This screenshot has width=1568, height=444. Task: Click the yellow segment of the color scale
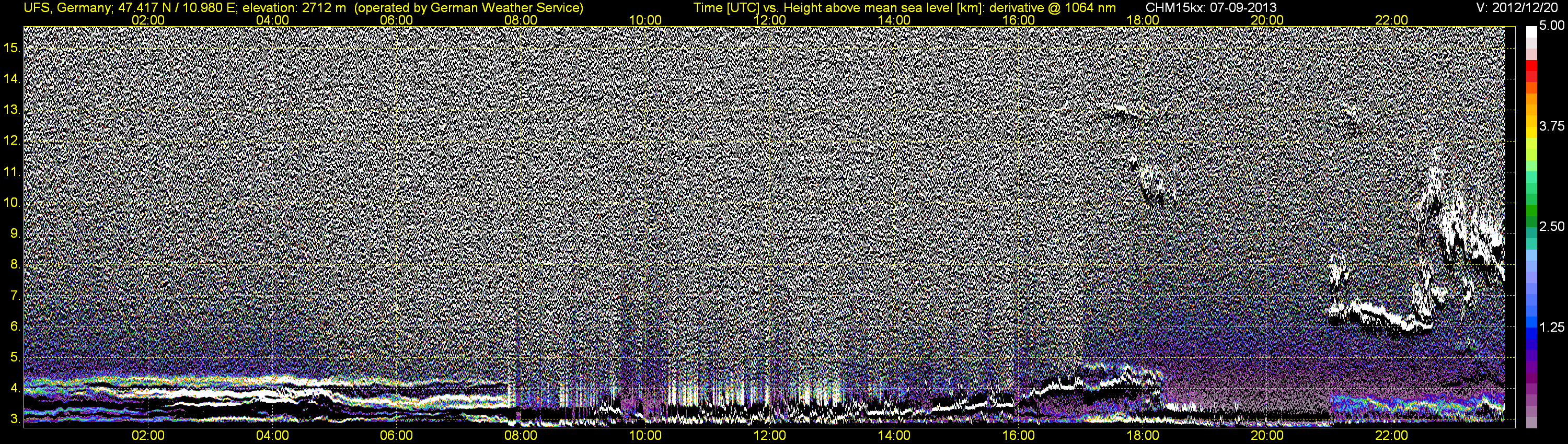click(1531, 134)
